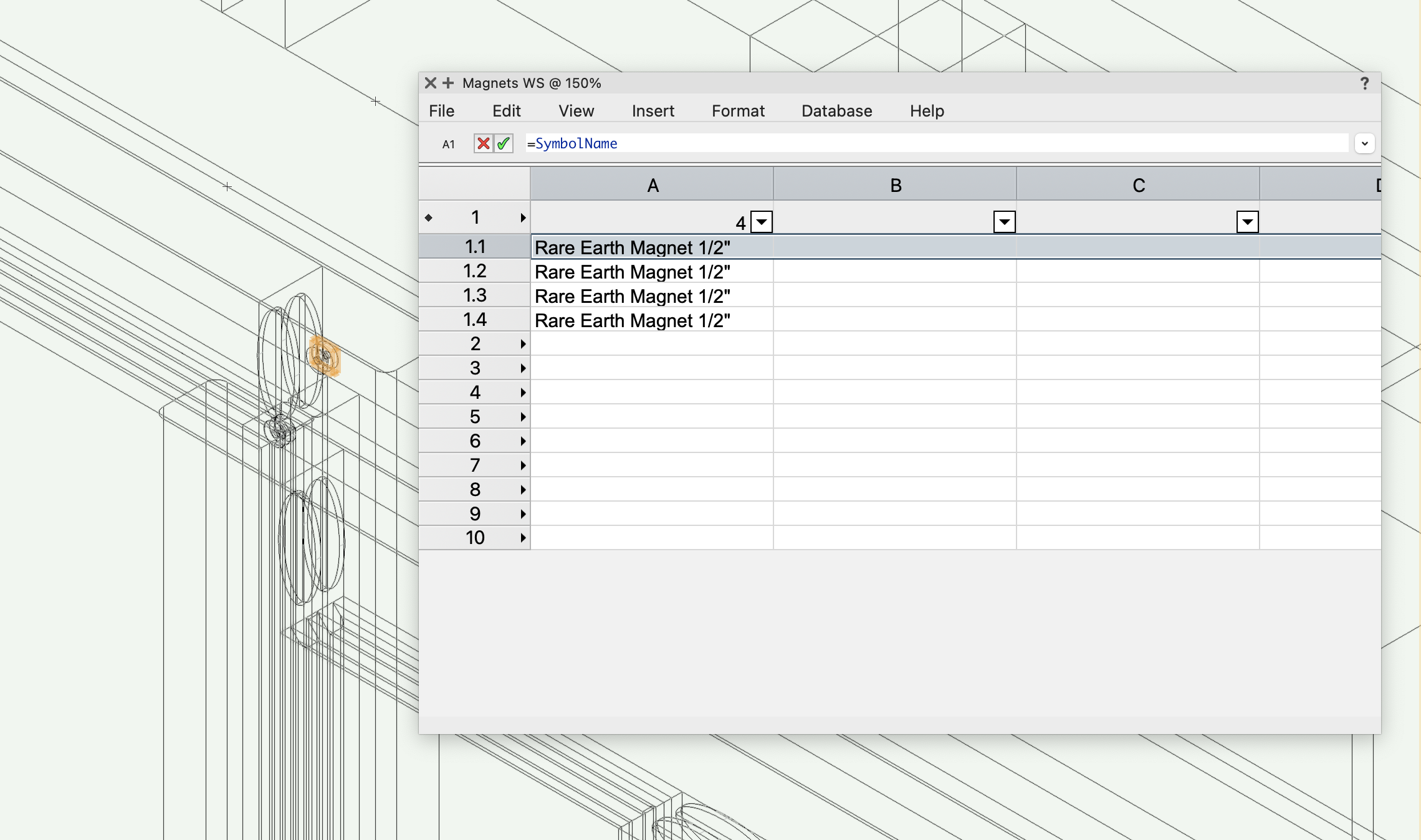The image size is (1421, 840).
Task: Collapse database row 1 with arrow
Action: click(523, 217)
